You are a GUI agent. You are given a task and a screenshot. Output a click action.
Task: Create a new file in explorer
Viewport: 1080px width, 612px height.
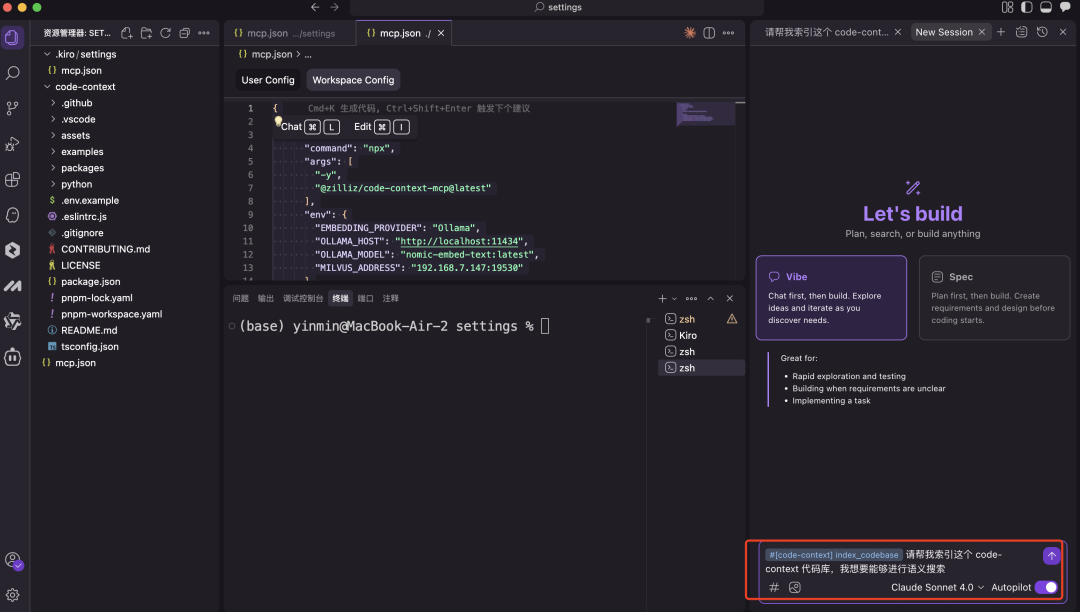tap(127, 32)
